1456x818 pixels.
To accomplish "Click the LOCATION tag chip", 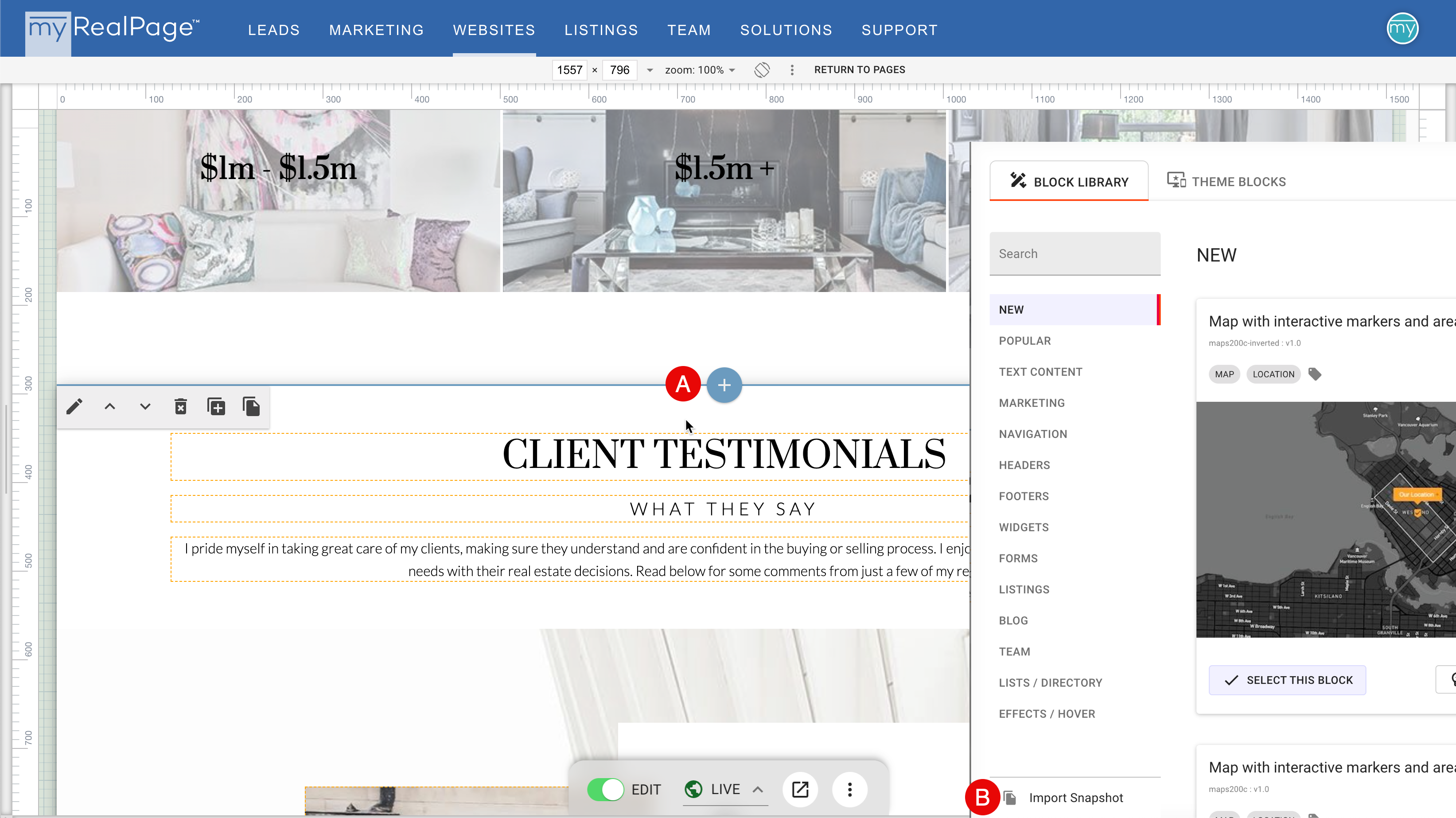I will 1273,374.
